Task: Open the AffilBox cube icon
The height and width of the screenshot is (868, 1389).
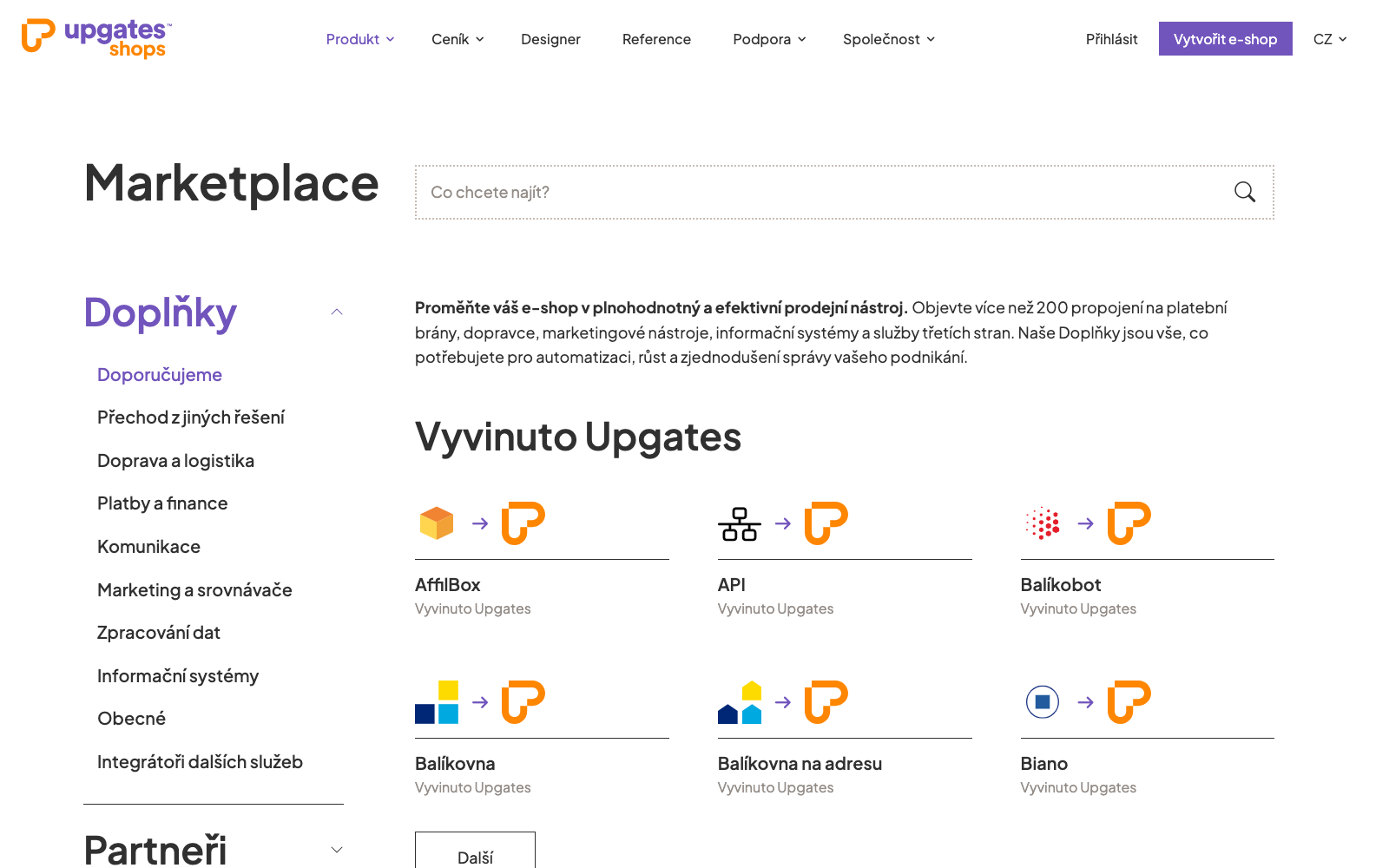Action: point(437,523)
